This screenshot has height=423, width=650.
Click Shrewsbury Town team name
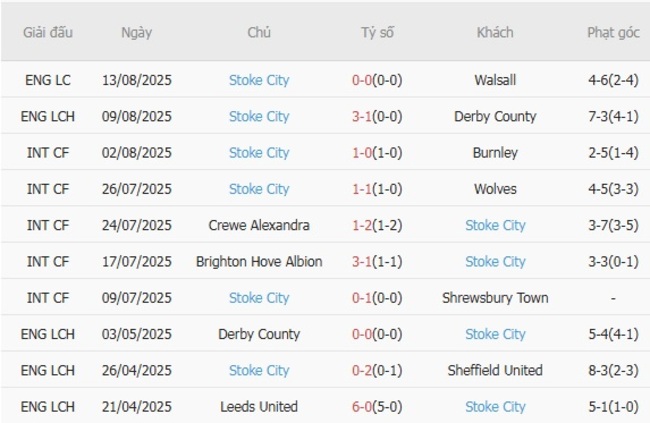click(495, 298)
